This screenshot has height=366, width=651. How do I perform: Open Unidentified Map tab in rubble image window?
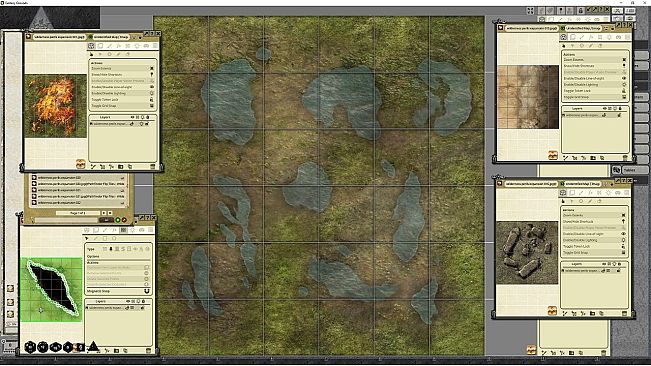click(x=583, y=183)
